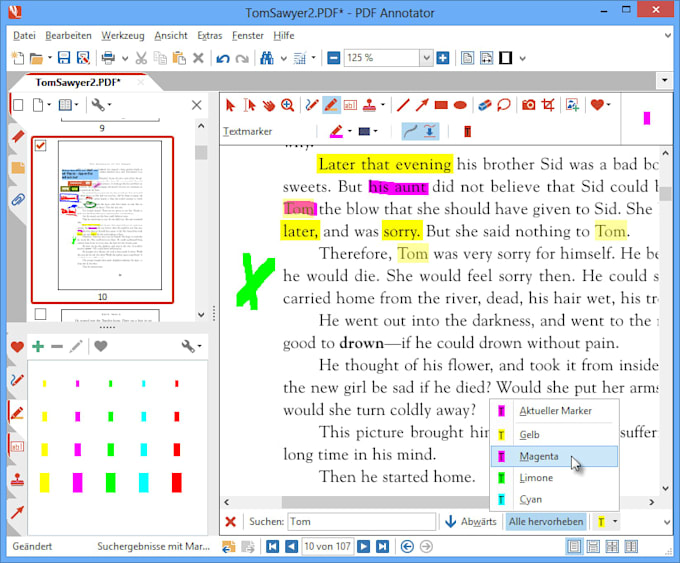This screenshot has width=680, height=563.
Task: Open the Datei menu
Action: click(24, 36)
